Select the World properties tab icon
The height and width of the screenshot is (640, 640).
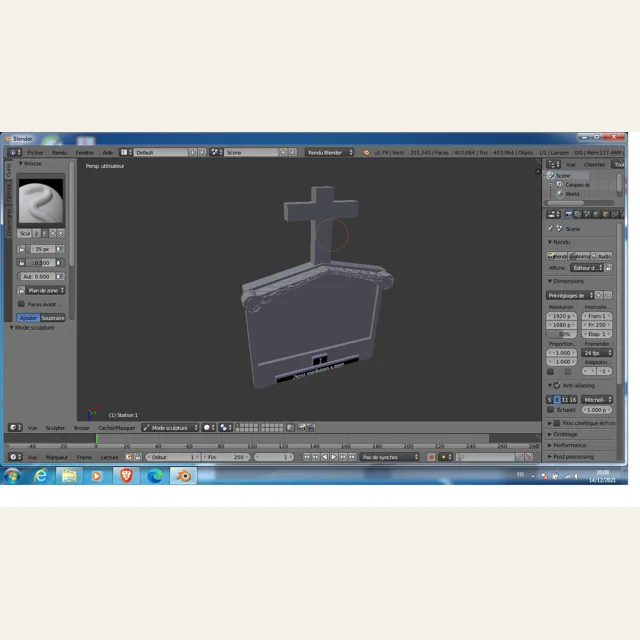[x=596, y=214]
